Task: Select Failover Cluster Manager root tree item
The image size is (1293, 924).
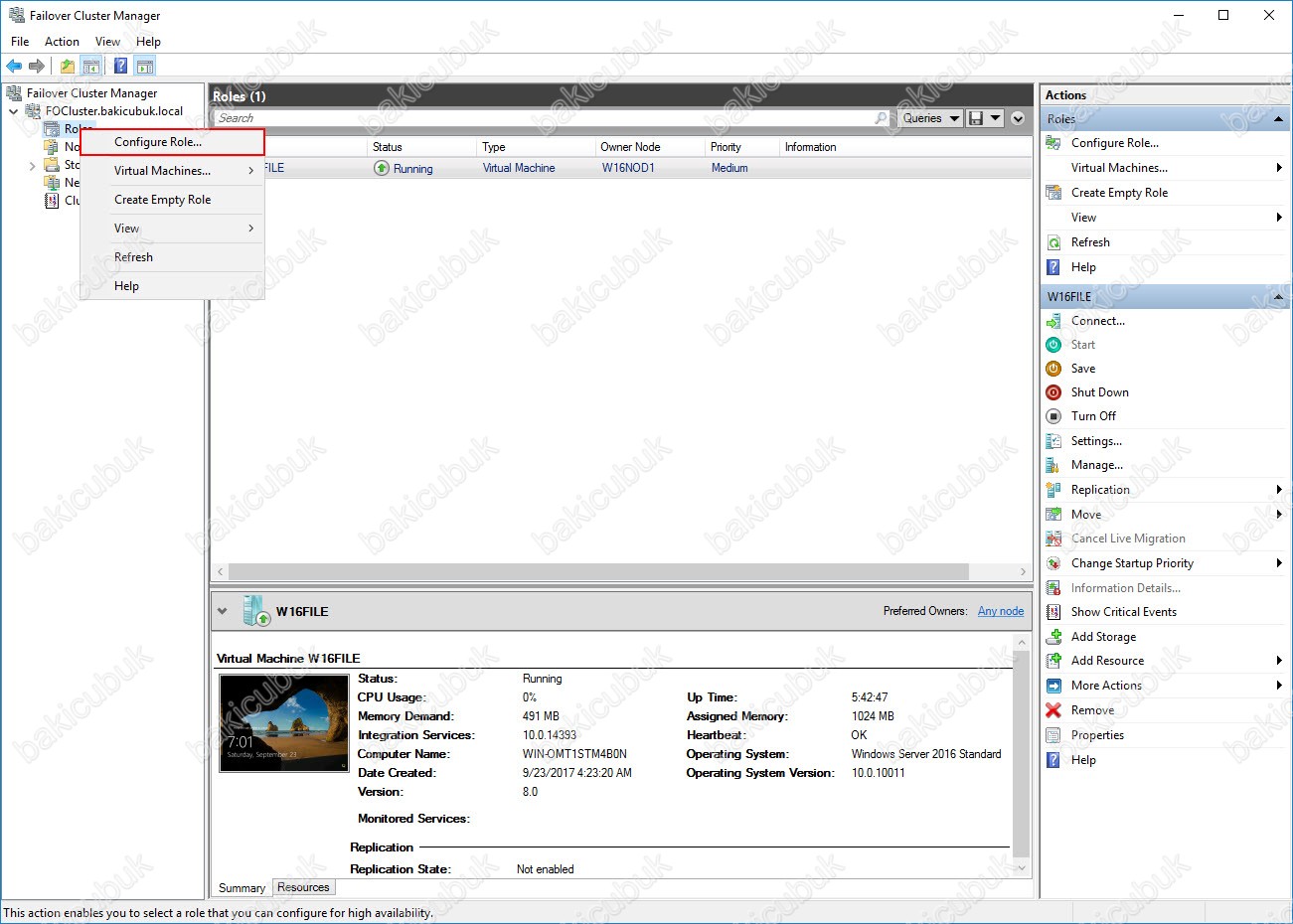Action: click(x=91, y=93)
